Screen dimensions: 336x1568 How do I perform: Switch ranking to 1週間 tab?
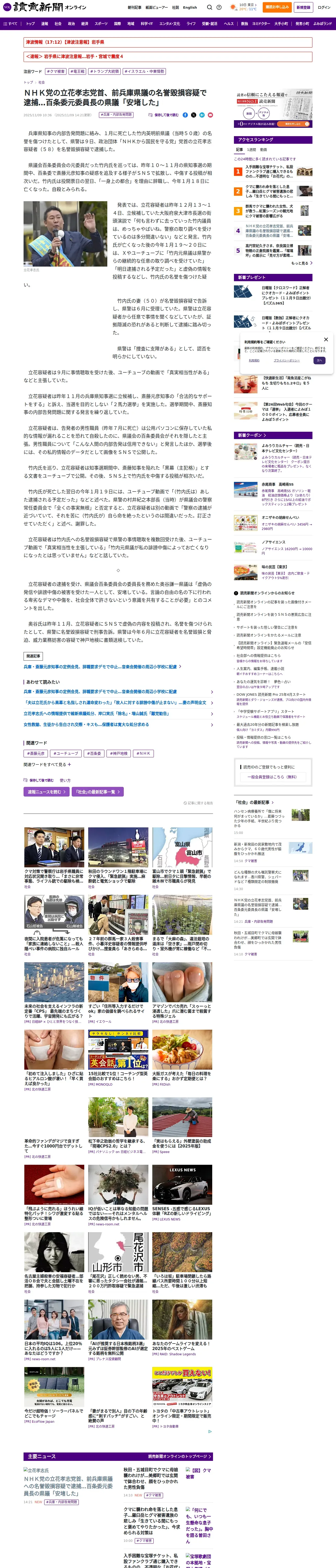coord(252,149)
